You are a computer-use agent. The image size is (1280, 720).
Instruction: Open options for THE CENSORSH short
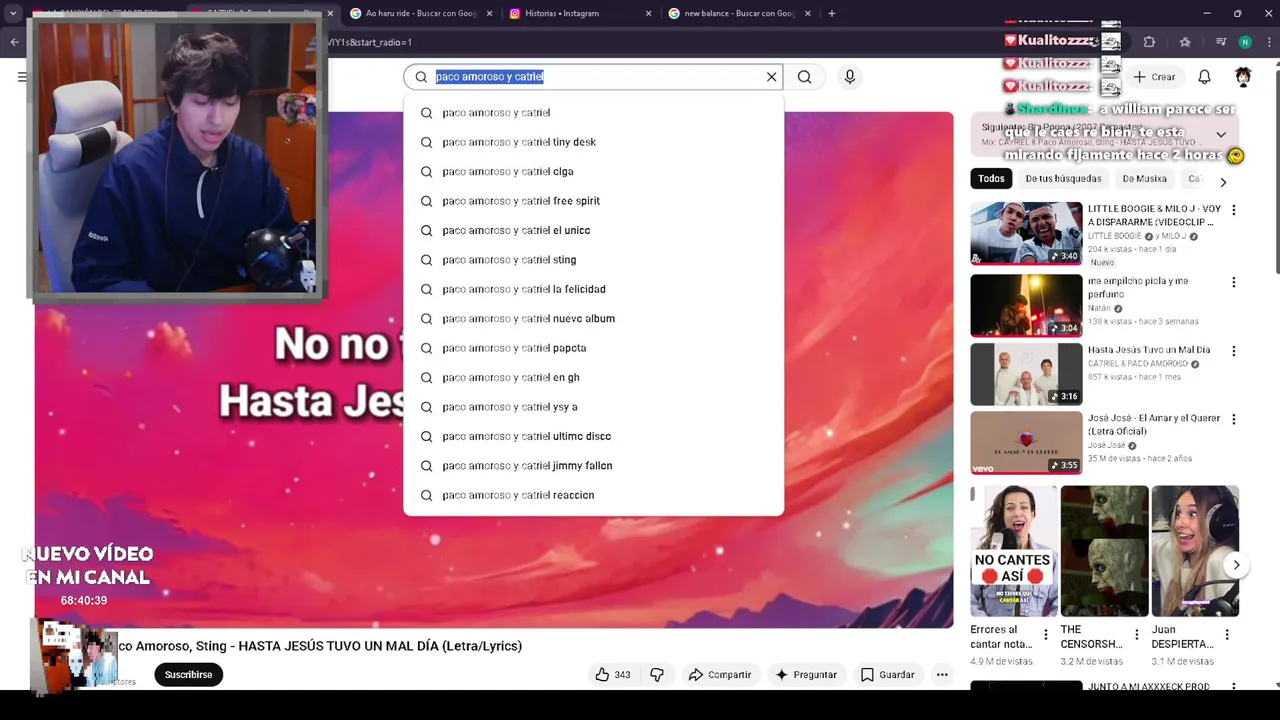tap(1136, 634)
